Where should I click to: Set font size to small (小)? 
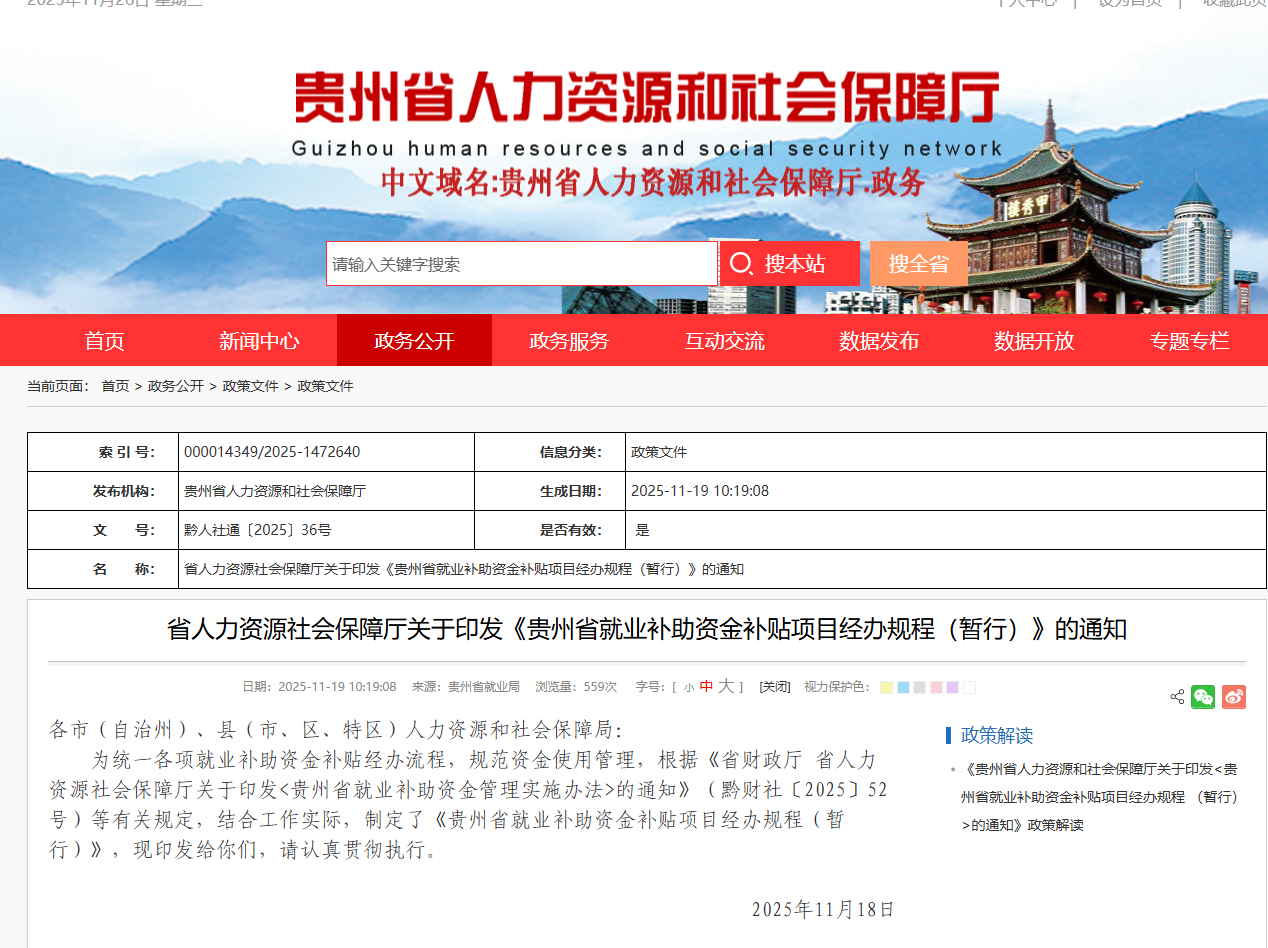pos(689,687)
